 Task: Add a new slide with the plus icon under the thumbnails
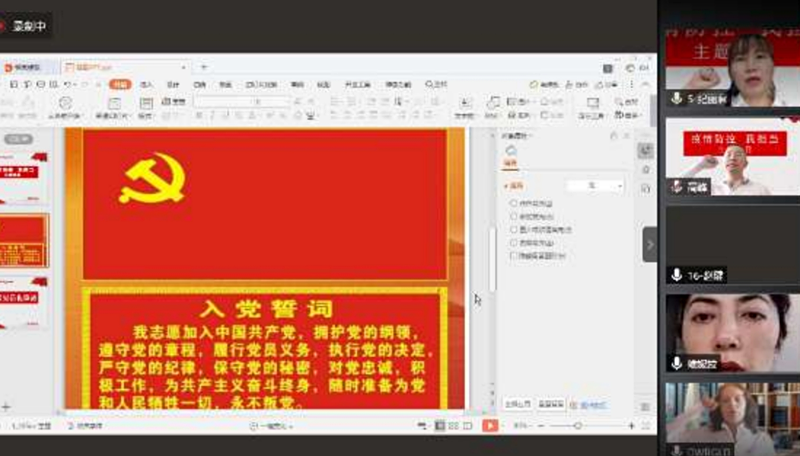pyautogui.click(x=7, y=407)
